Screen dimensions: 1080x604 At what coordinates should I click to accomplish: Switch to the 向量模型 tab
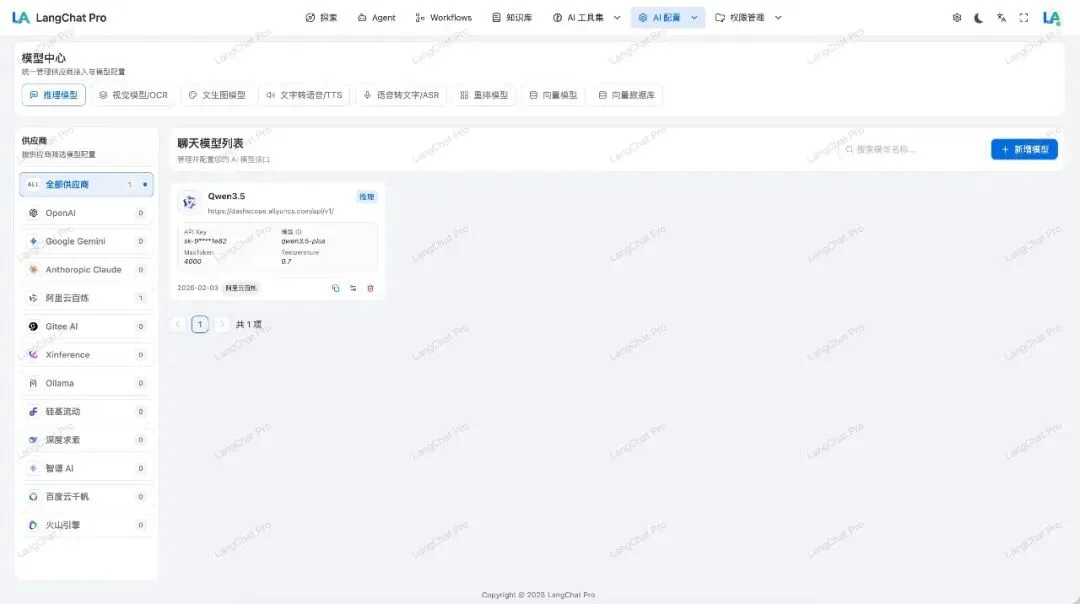pyautogui.click(x=553, y=95)
